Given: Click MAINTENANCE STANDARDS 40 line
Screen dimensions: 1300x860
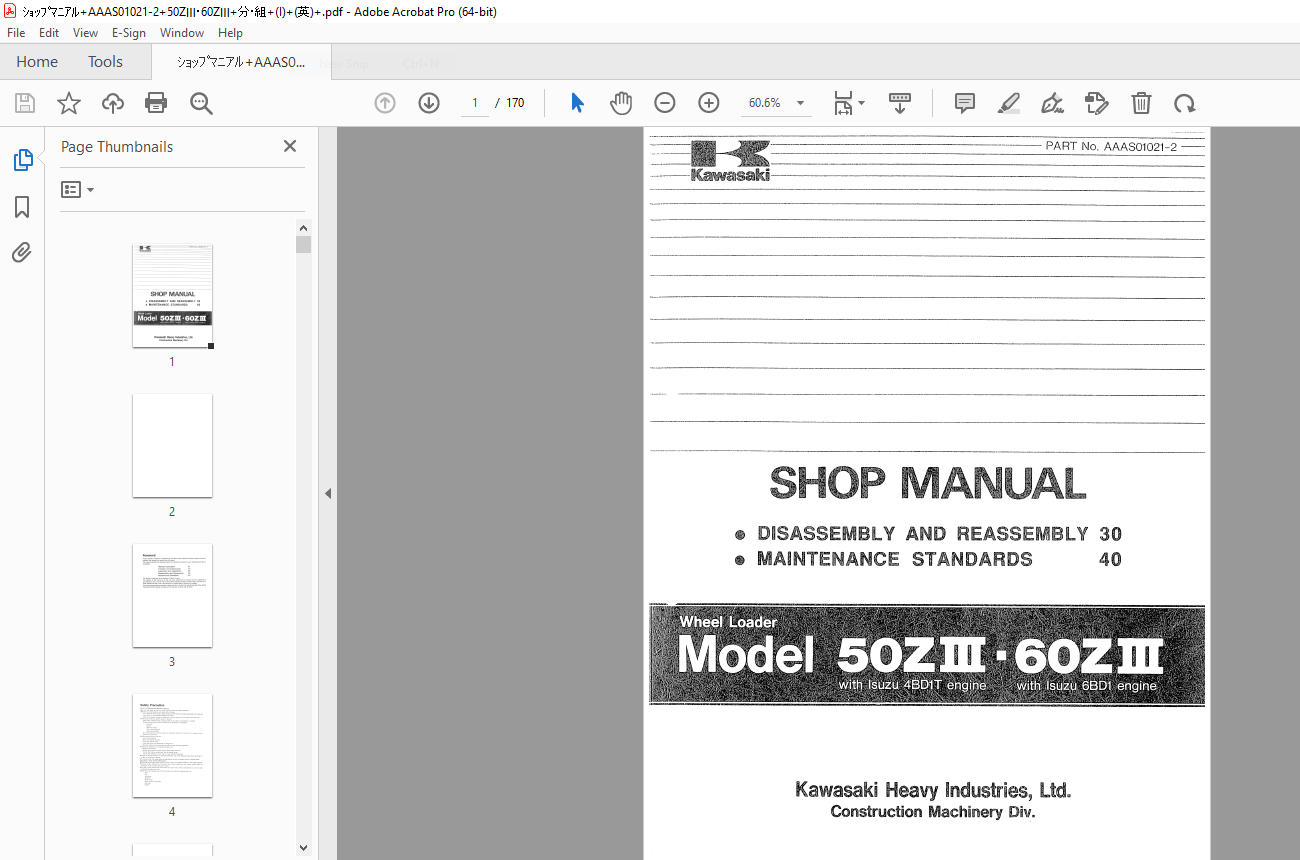Looking at the screenshot, I should pyautogui.click(x=929, y=560).
